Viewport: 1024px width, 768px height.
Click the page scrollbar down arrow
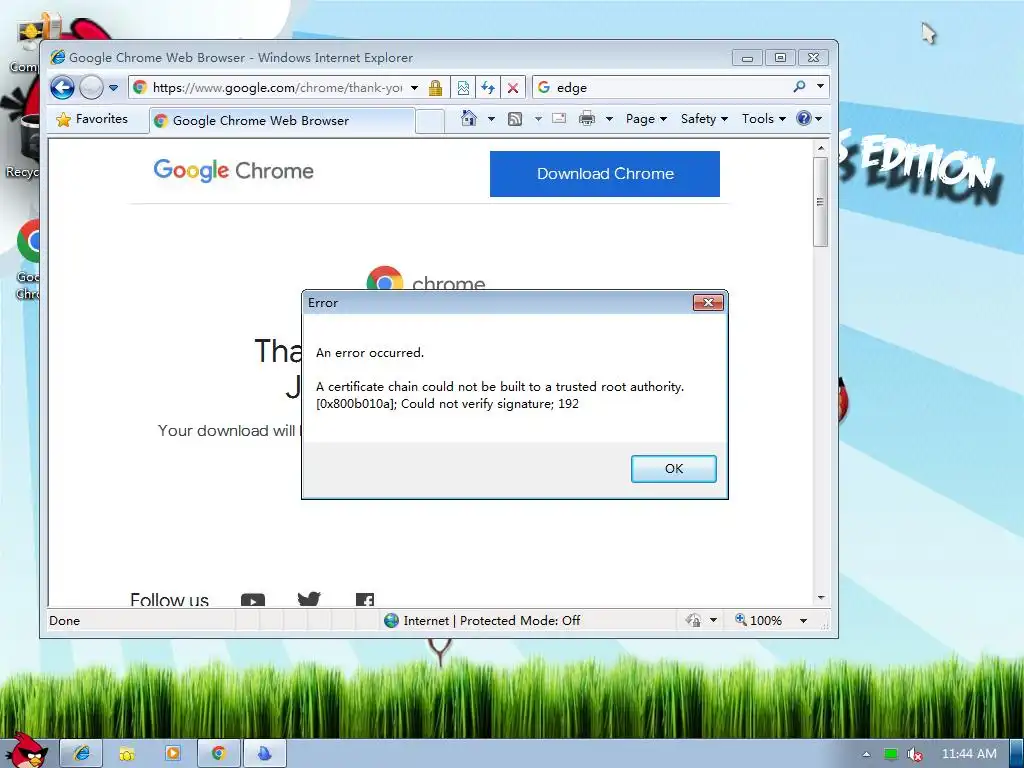click(x=821, y=598)
